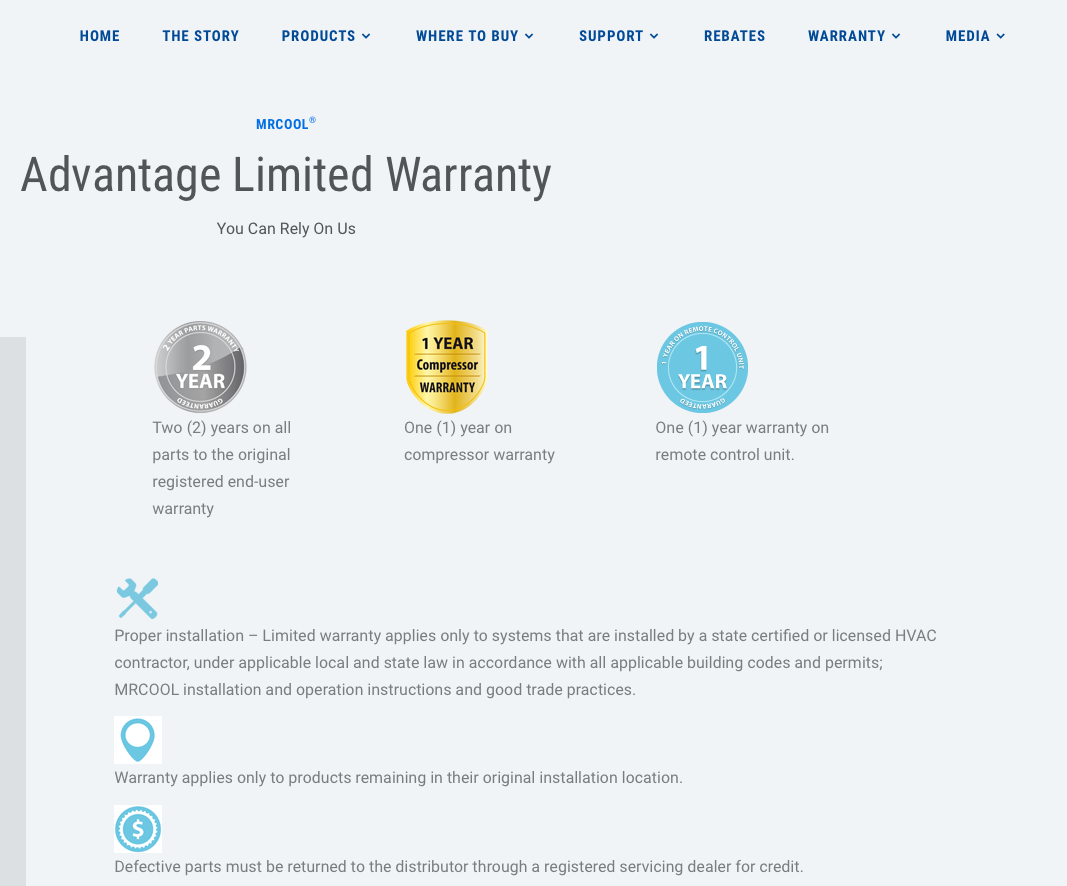Expand the Products dropdown chevron

point(366,36)
